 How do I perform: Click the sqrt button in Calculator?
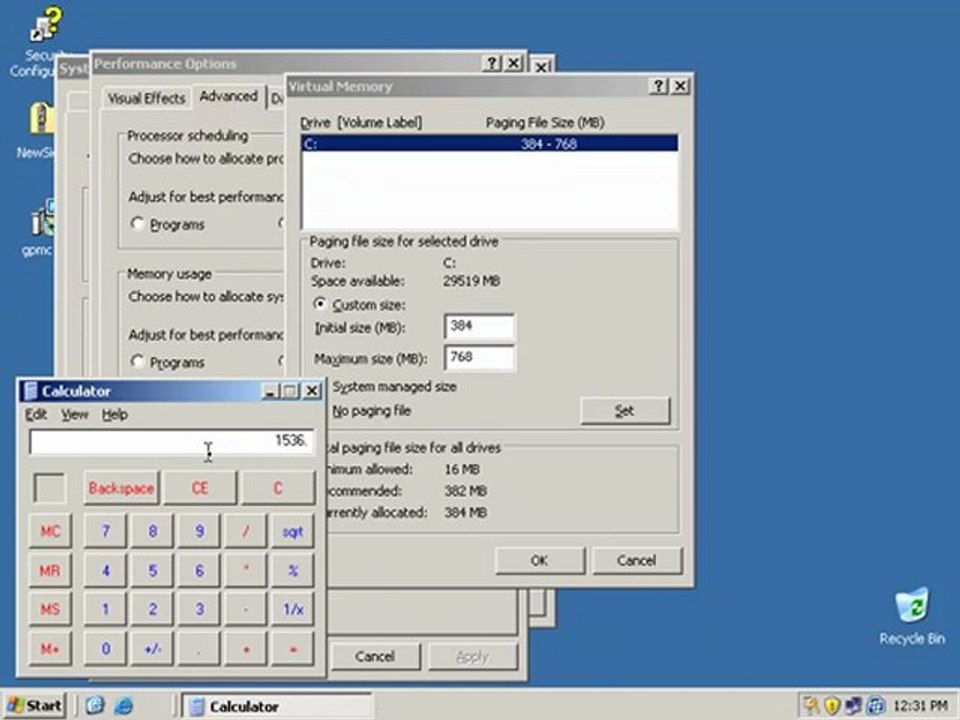pyautogui.click(x=293, y=531)
